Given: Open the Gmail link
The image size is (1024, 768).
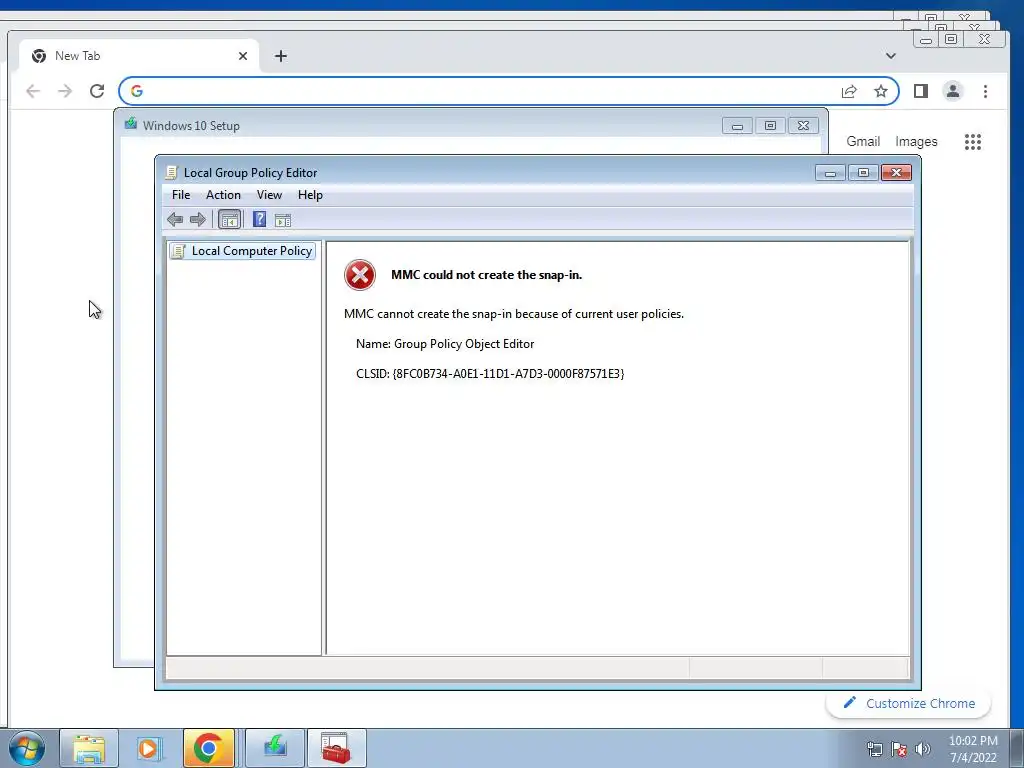Looking at the screenshot, I should point(863,142).
